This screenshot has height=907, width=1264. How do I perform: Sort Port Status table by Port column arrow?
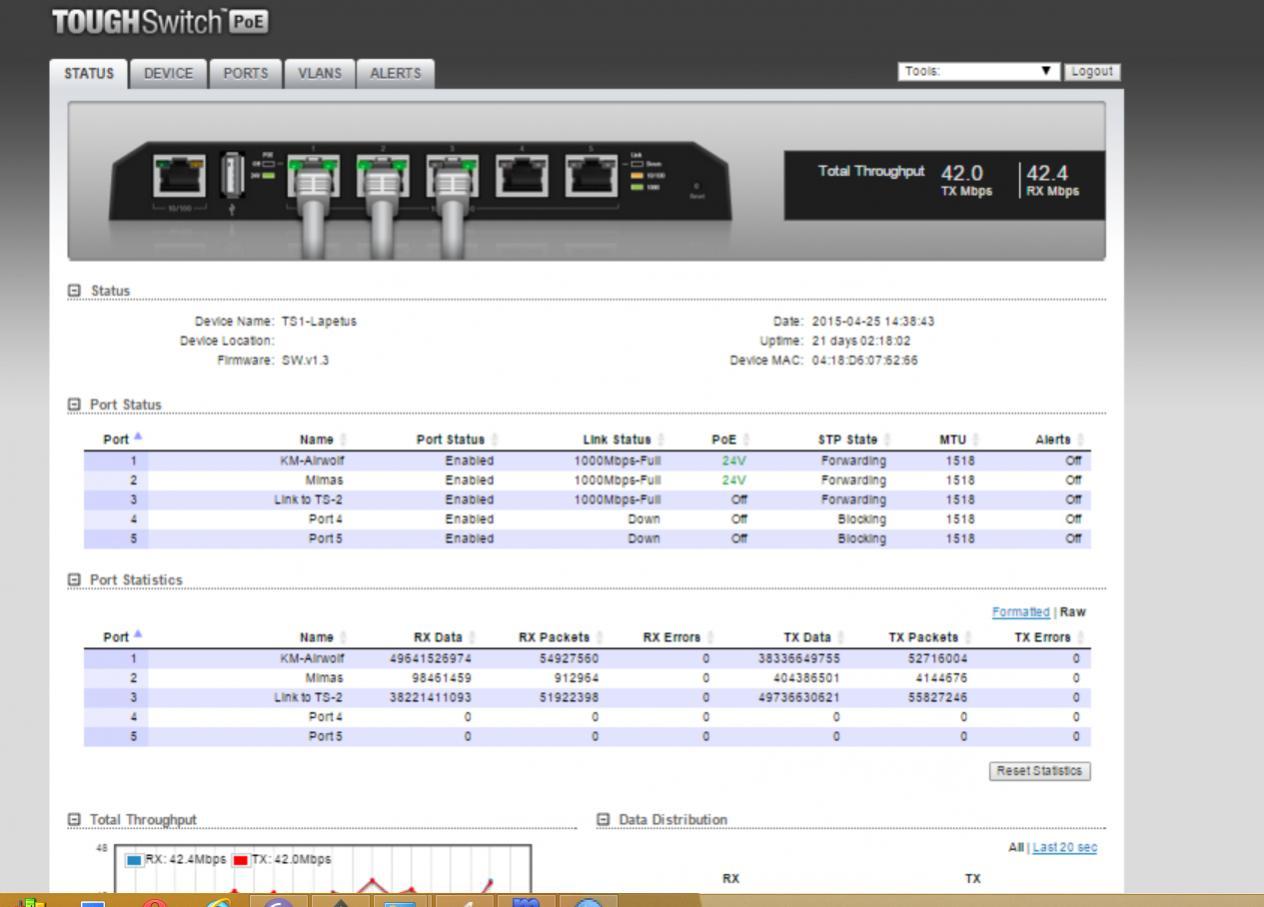pos(138,438)
